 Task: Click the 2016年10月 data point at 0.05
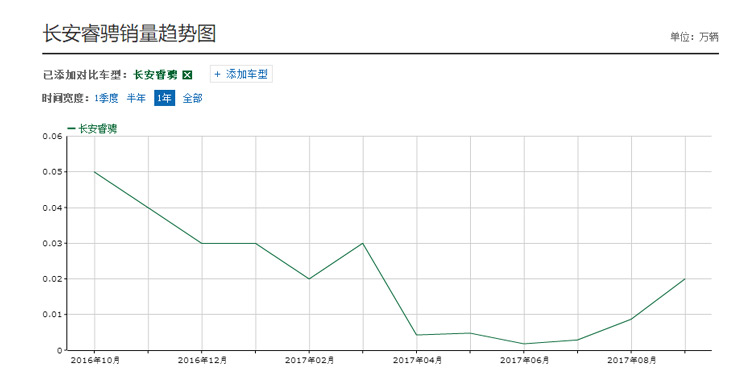[x=95, y=172]
